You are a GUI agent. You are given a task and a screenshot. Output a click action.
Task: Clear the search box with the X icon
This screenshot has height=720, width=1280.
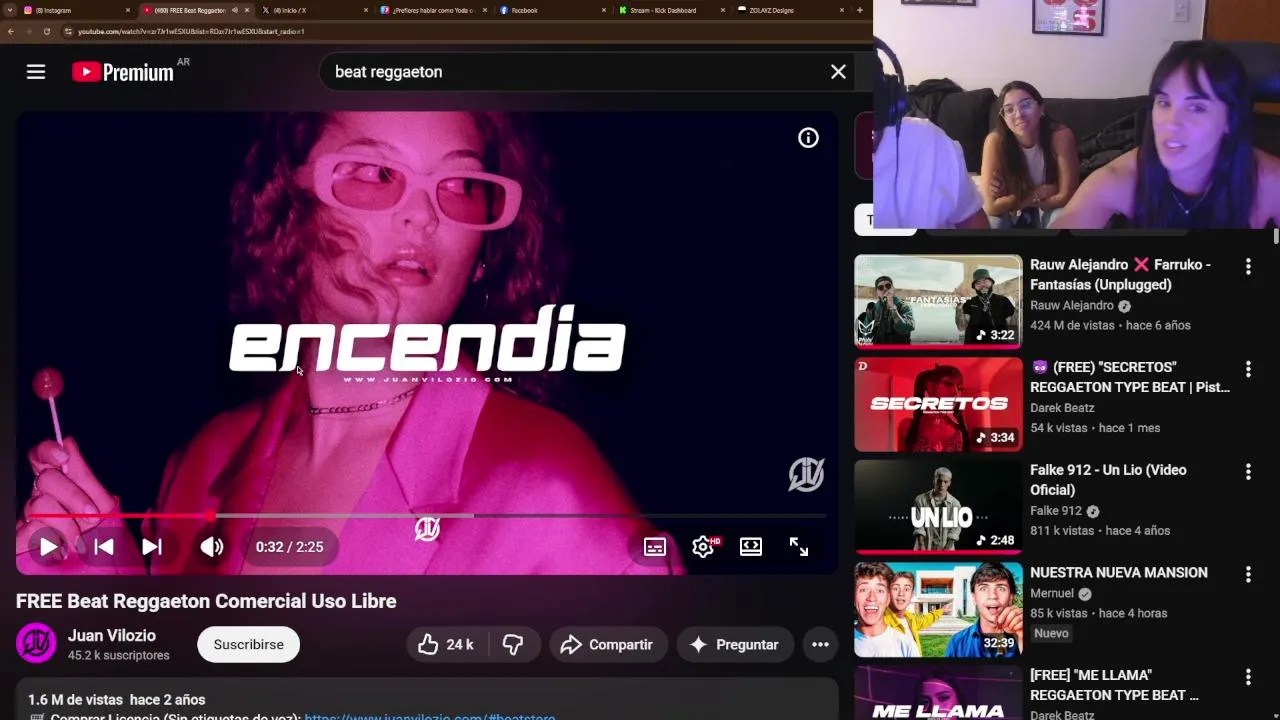[x=838, y=72]
